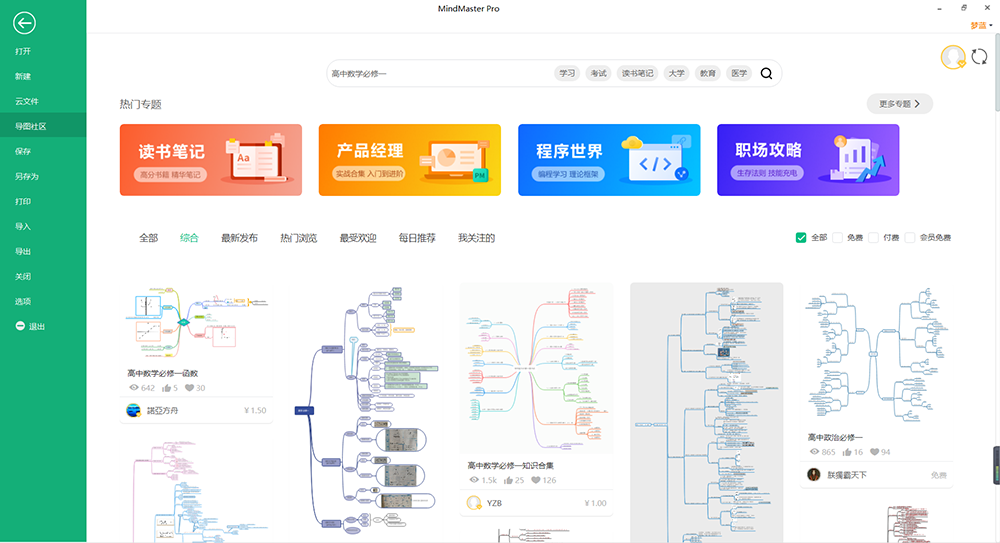This screenshot has width=1000, height=543.
Task: Open 高中数学必修一知识合集 mind map thumbnail
Action: 536,368
